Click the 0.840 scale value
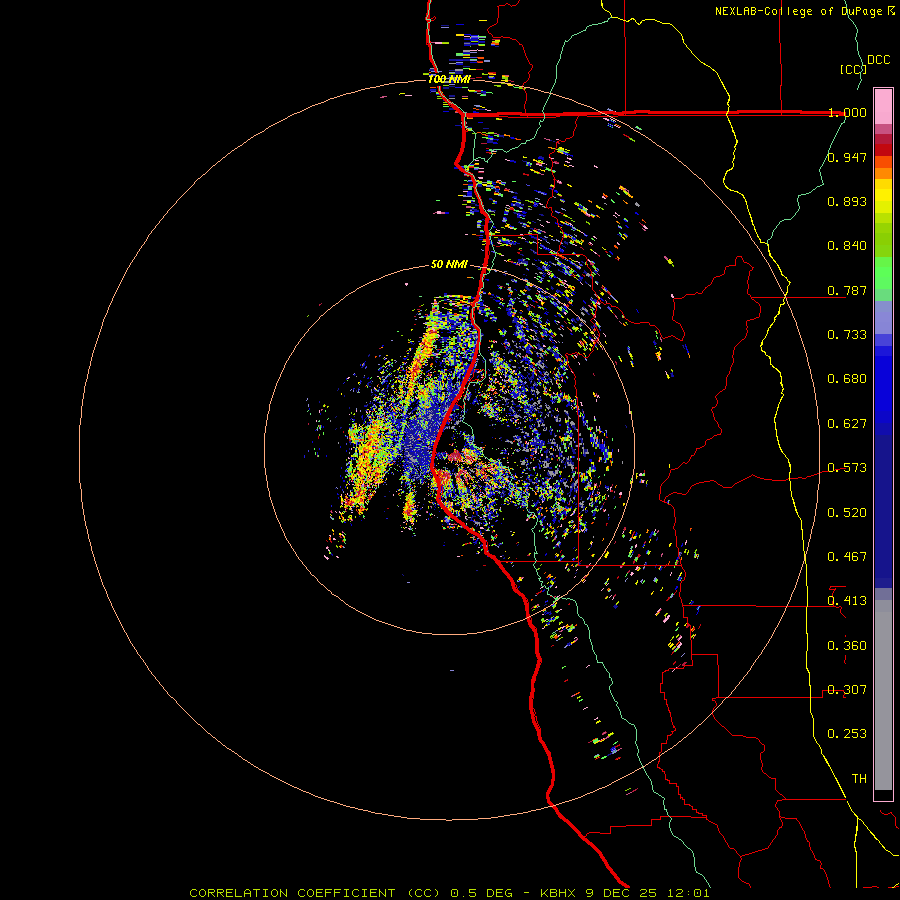Viewport: 900px width, 900px height. tap(847, 246)
